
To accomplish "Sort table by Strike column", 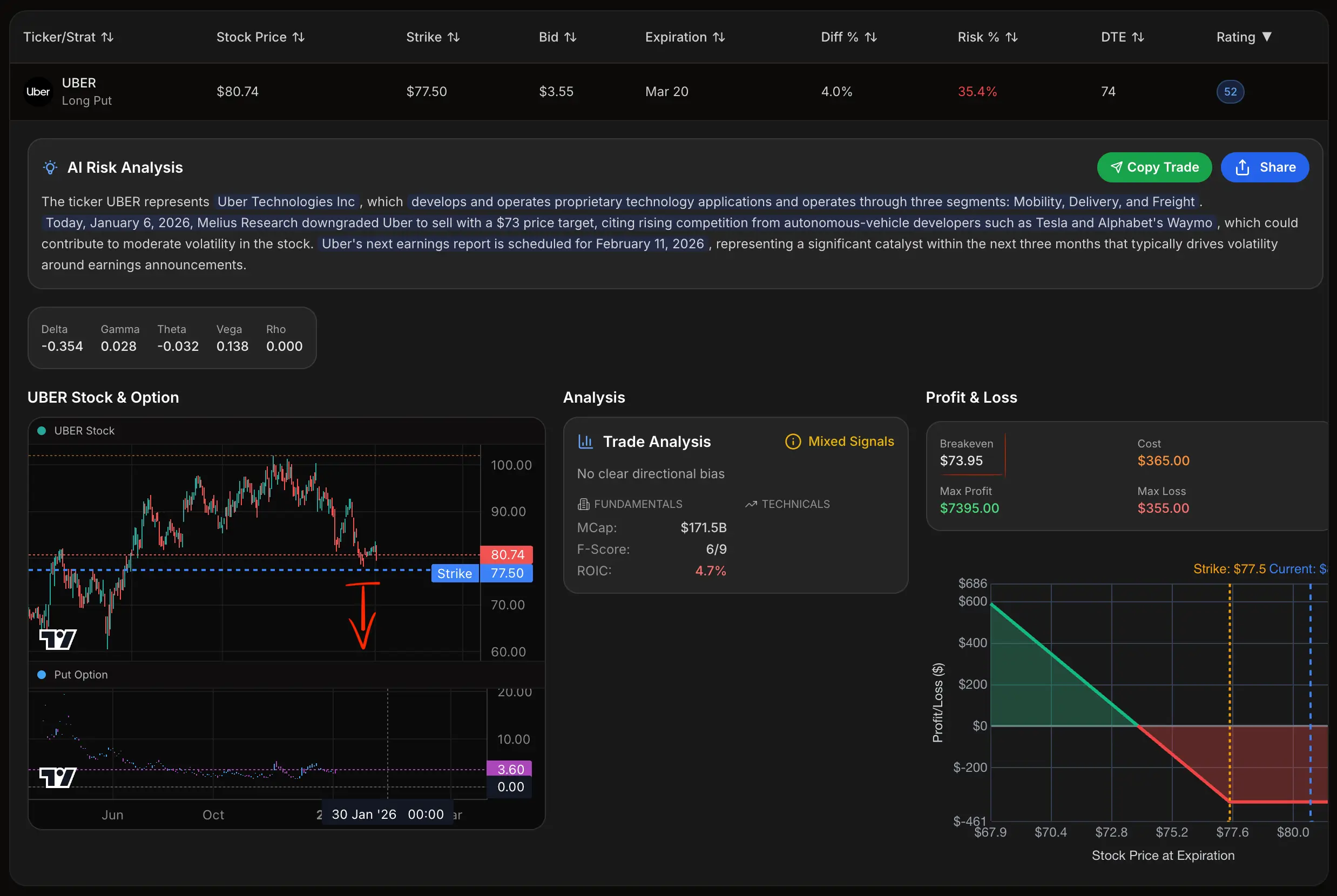I will tap(433, 37).
